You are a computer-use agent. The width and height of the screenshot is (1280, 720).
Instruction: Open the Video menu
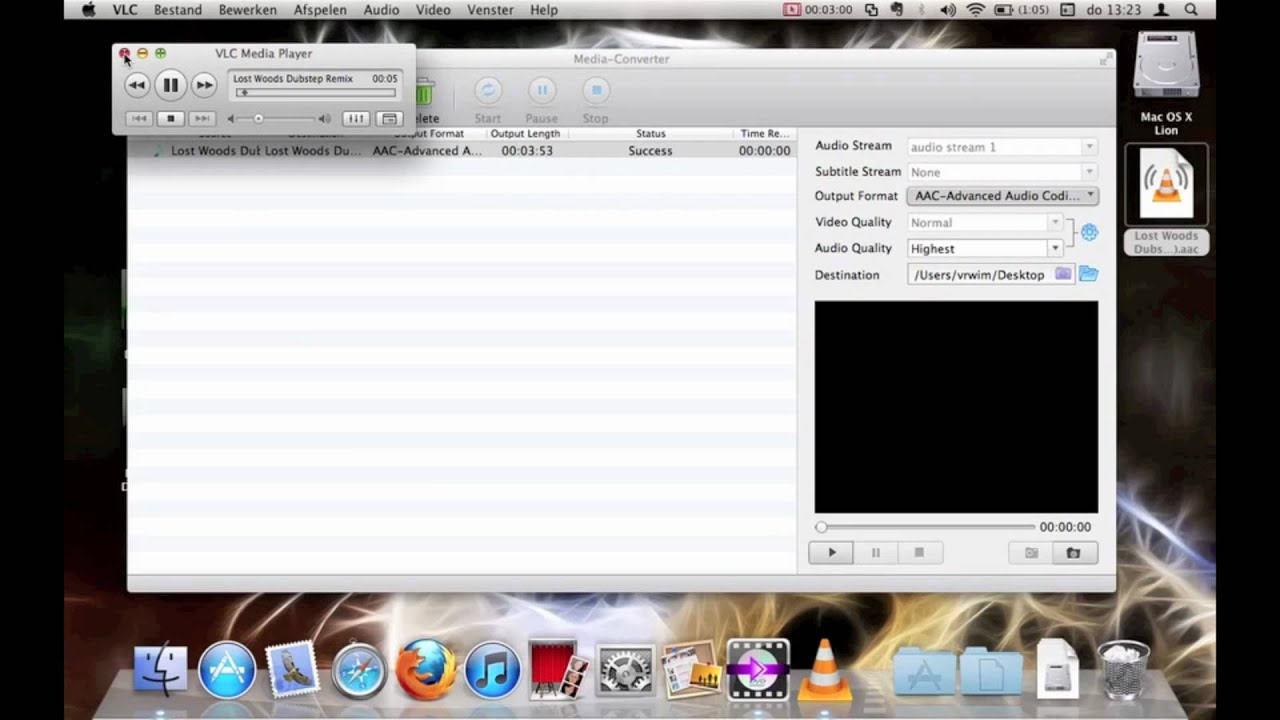click(x=433, y=10)
